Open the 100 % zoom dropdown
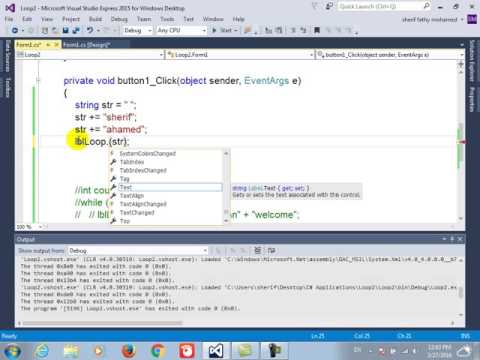480x360 pixels. click(29, 227)
